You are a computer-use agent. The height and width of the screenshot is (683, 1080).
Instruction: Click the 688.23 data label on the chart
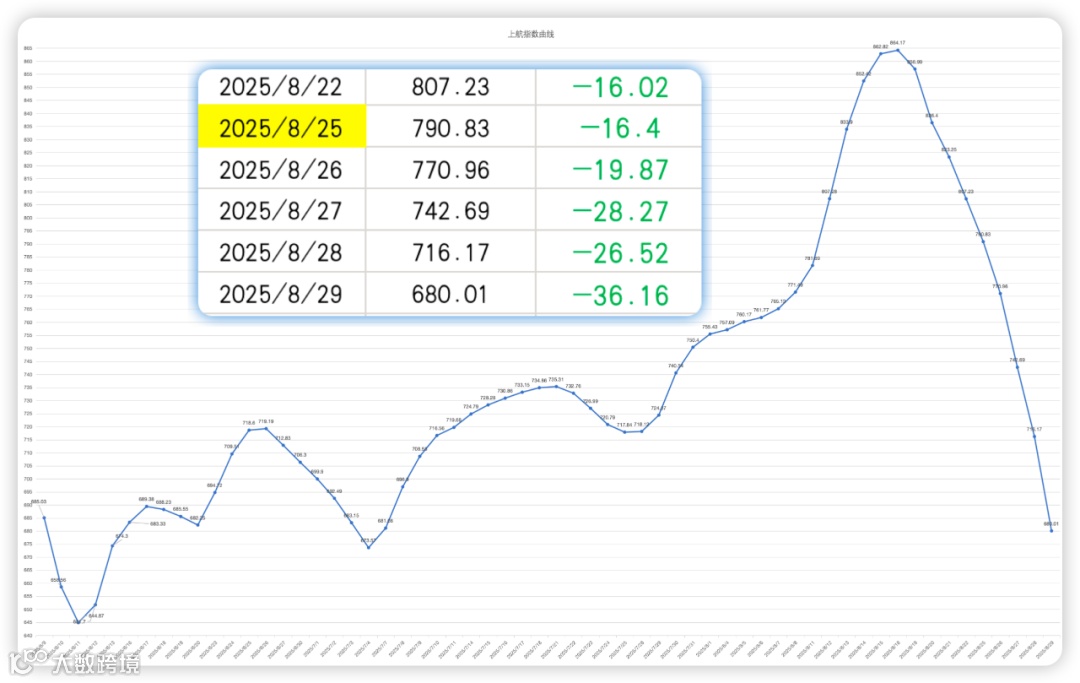(163, 502)
